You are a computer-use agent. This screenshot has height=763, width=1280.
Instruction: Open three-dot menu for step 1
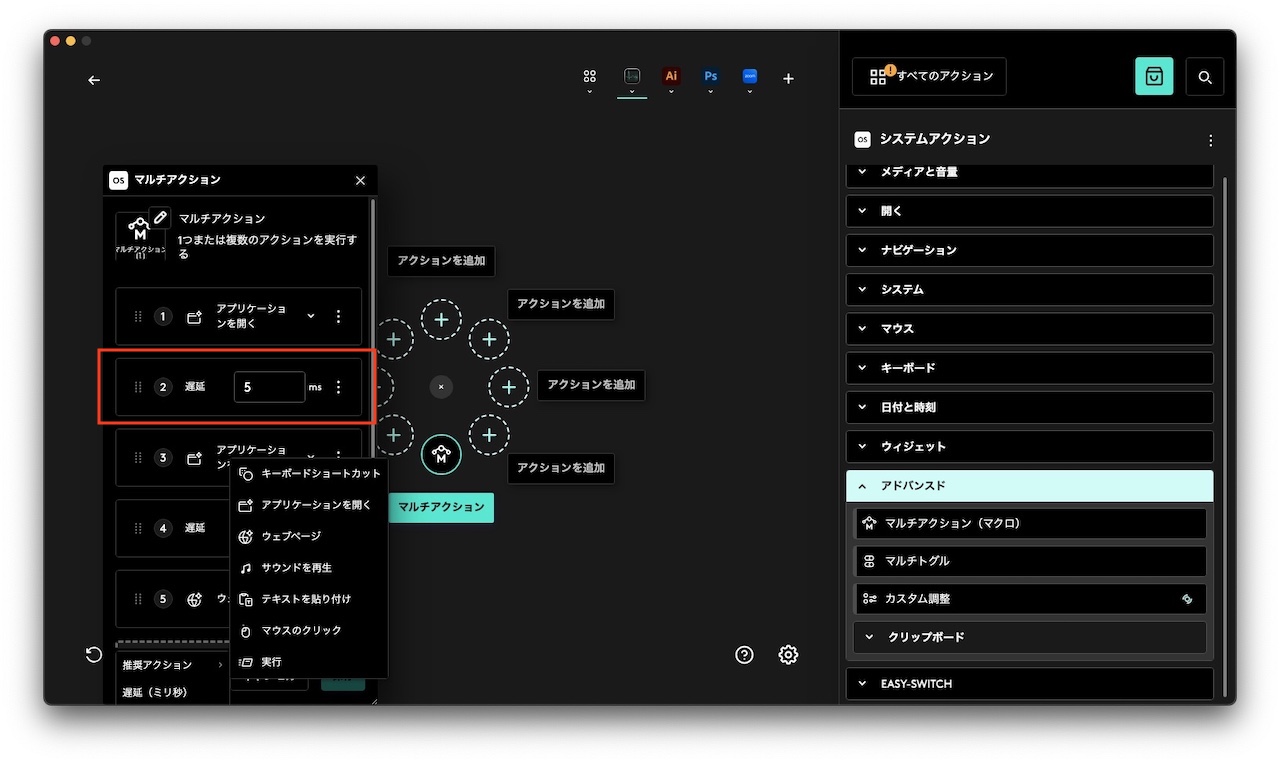click(x=338, y=316)
